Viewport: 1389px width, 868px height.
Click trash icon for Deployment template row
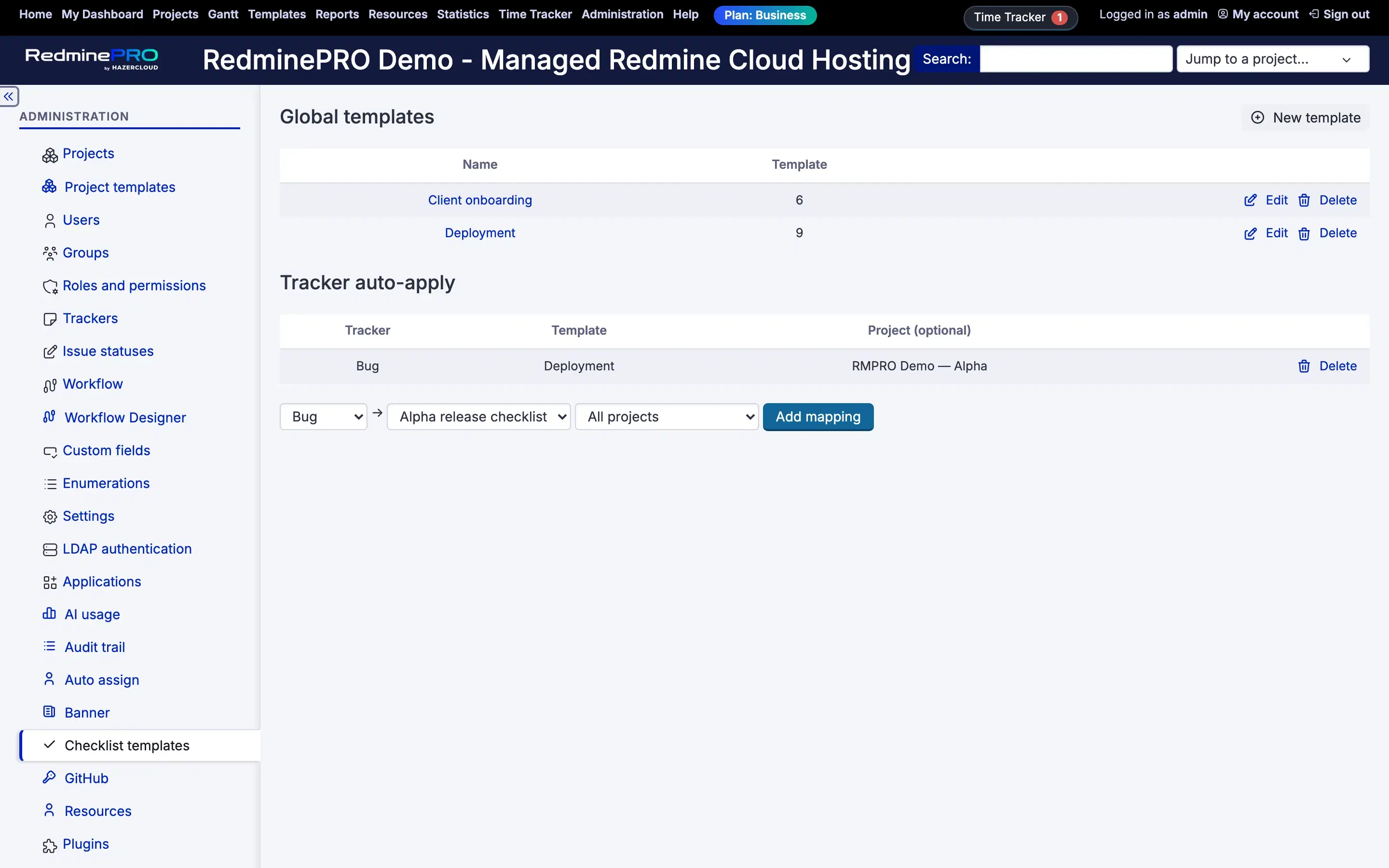coord(1304,234)
